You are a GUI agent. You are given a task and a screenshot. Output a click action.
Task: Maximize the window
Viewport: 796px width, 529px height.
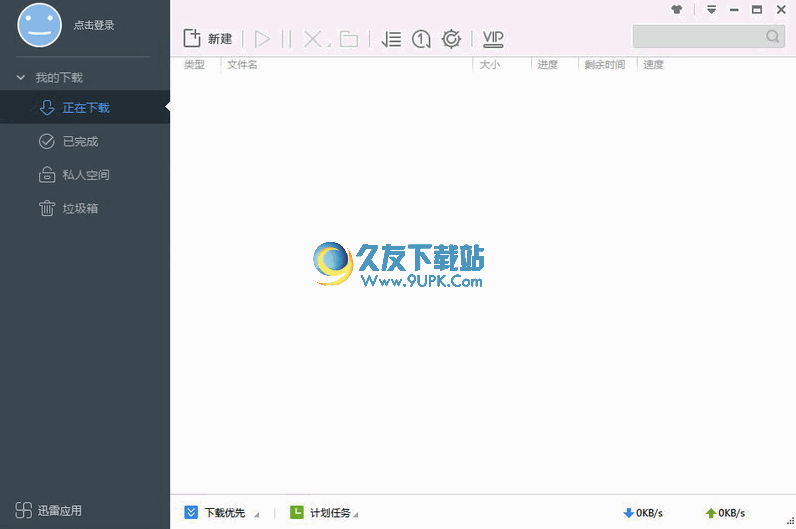pyautogui.click(x=757, y=10)
